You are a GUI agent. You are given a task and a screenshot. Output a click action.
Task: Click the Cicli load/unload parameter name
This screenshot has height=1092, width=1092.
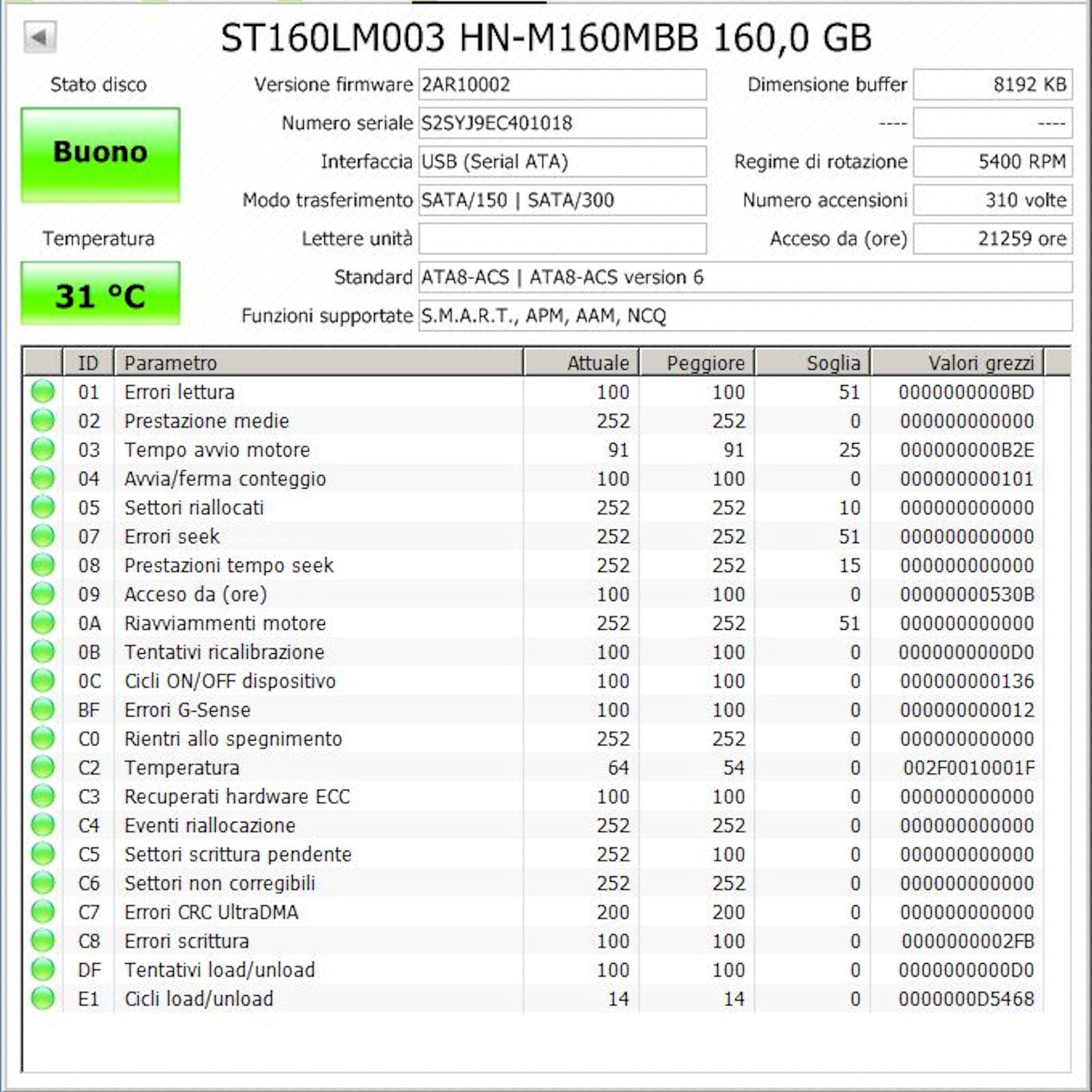199,998
